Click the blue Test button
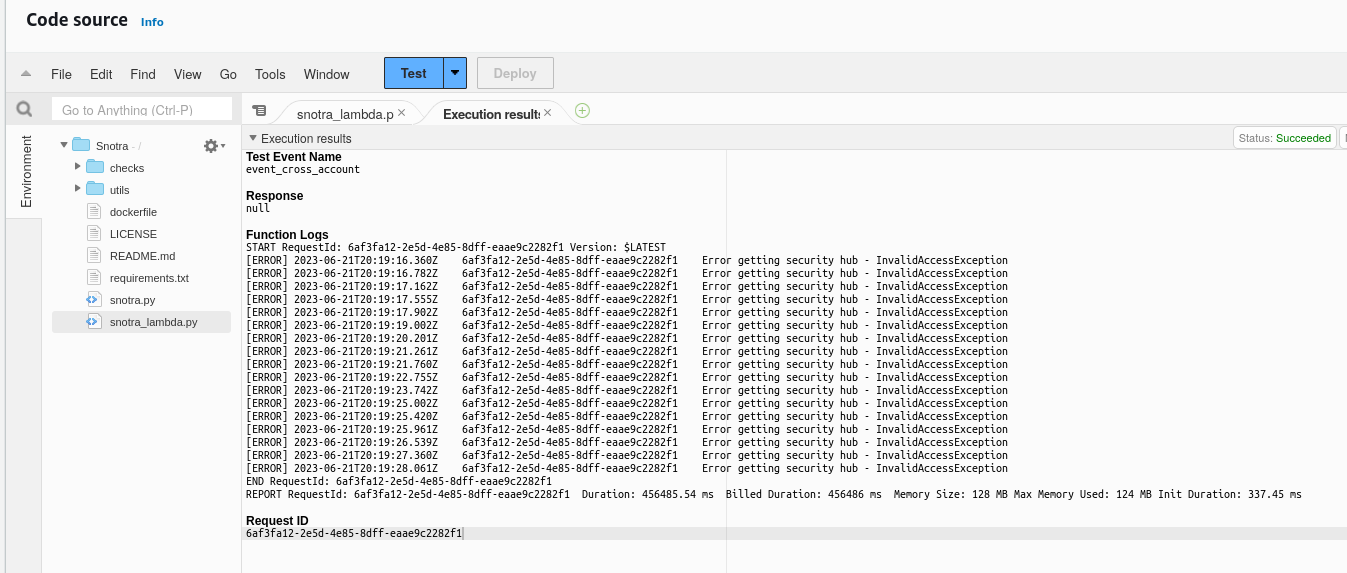This screenshot has height=573, width=1347. [x=413, y=73]
